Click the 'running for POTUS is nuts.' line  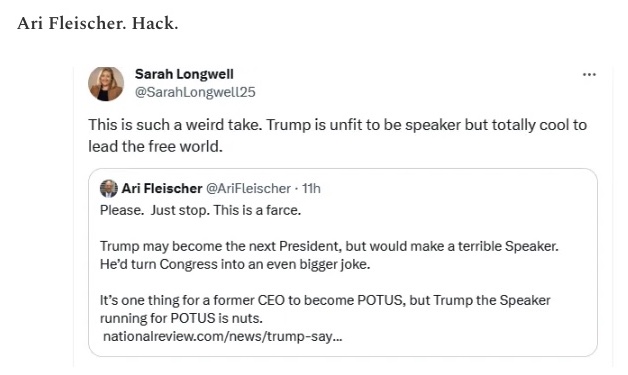[181, 318]
